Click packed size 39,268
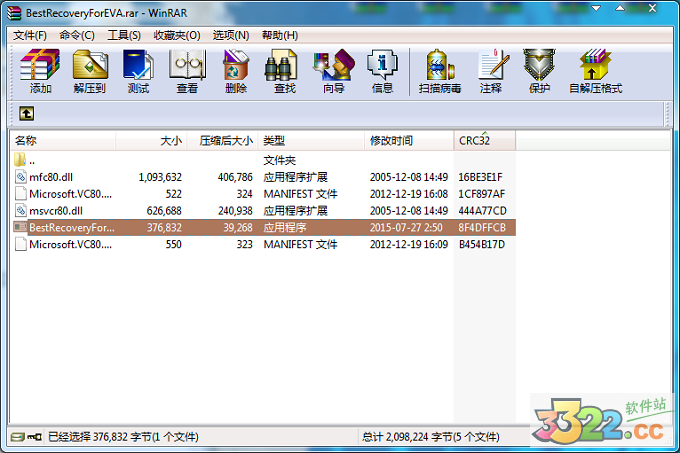This screenshot has height=453, width=680. coord(238,228)
